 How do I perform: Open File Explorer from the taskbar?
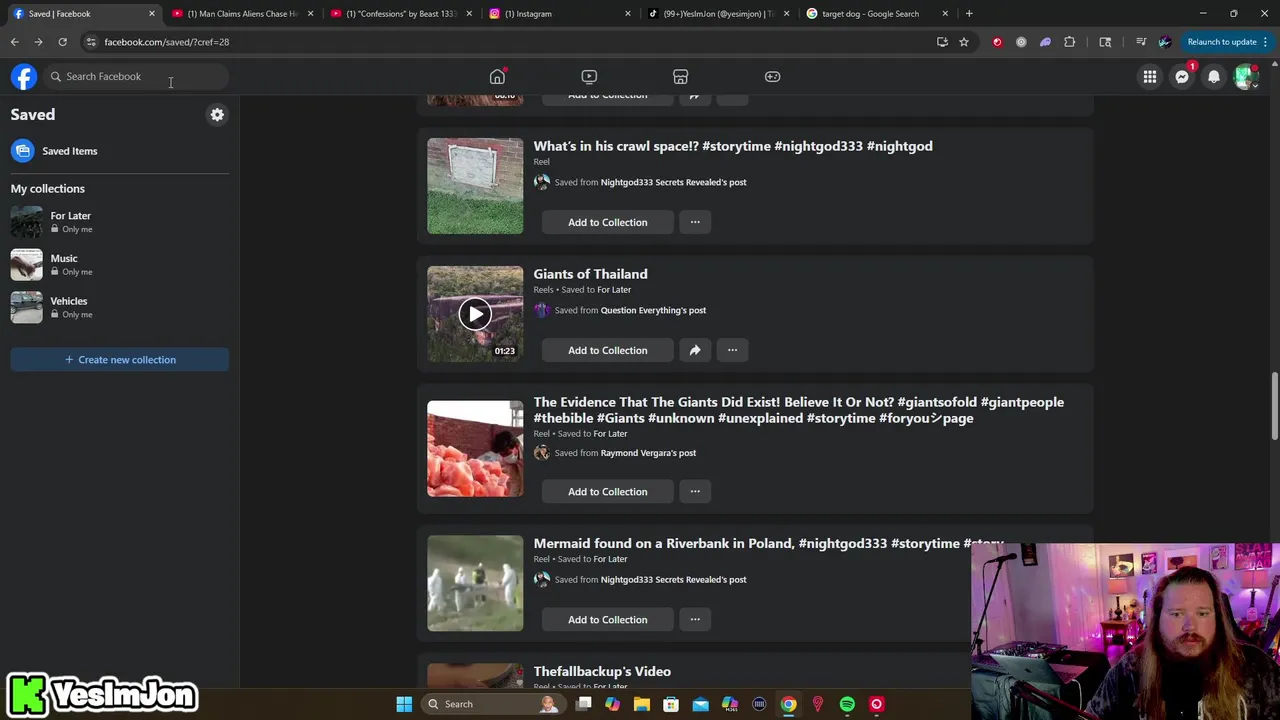[642, 704]
